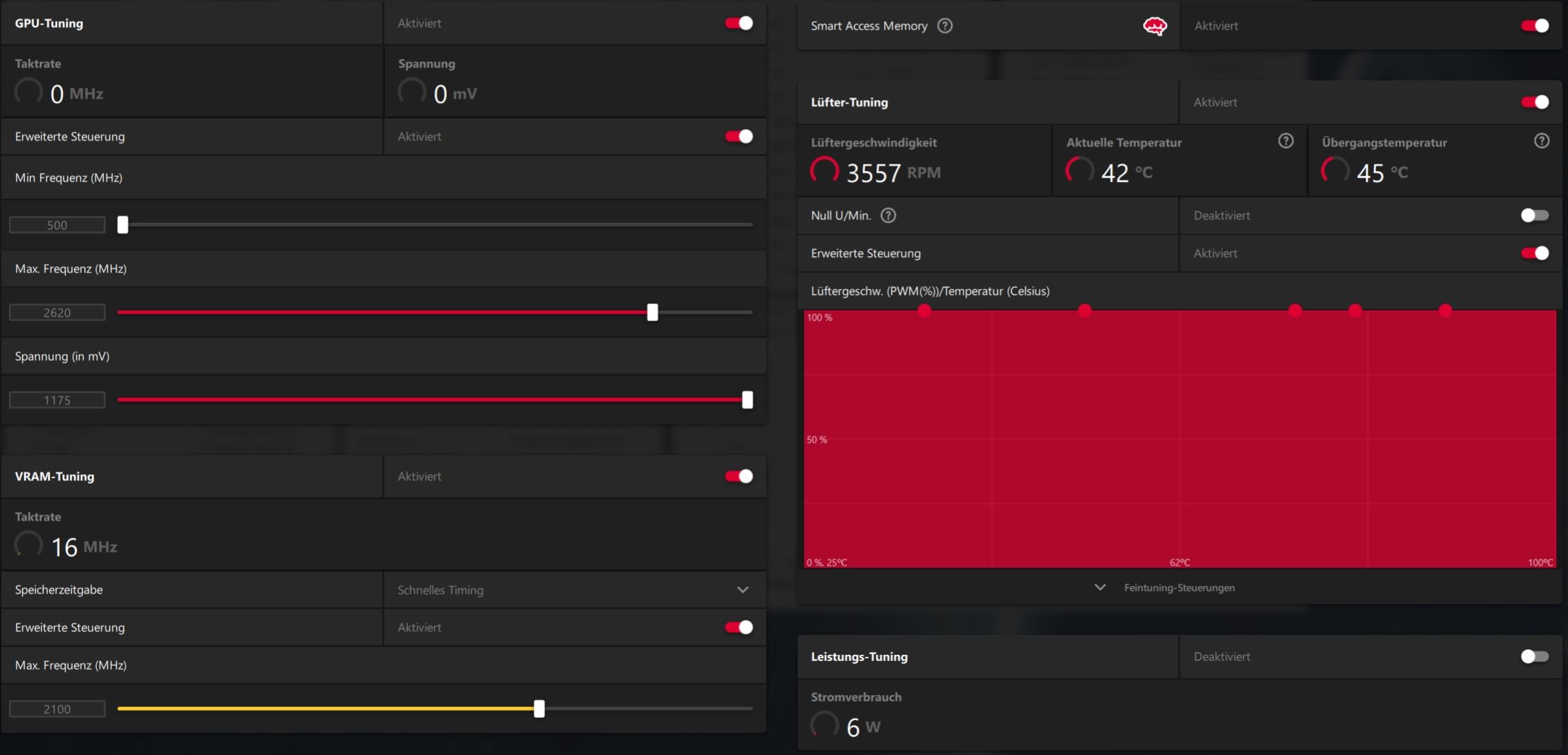Enable the Leistungs-Tuning toggle
The height and width of the screenshot is (755, 1568).
(x=1534, y=657)
